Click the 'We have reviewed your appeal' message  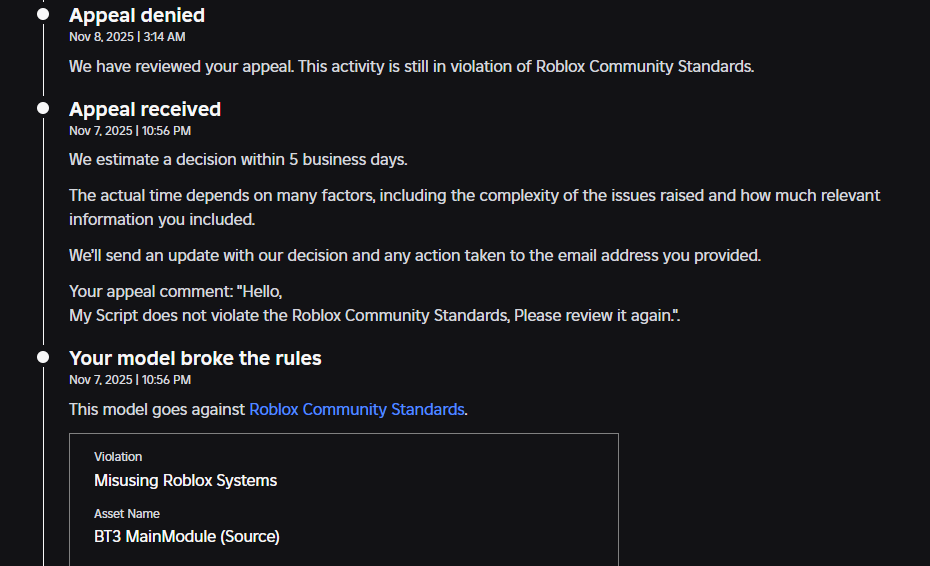411,66
